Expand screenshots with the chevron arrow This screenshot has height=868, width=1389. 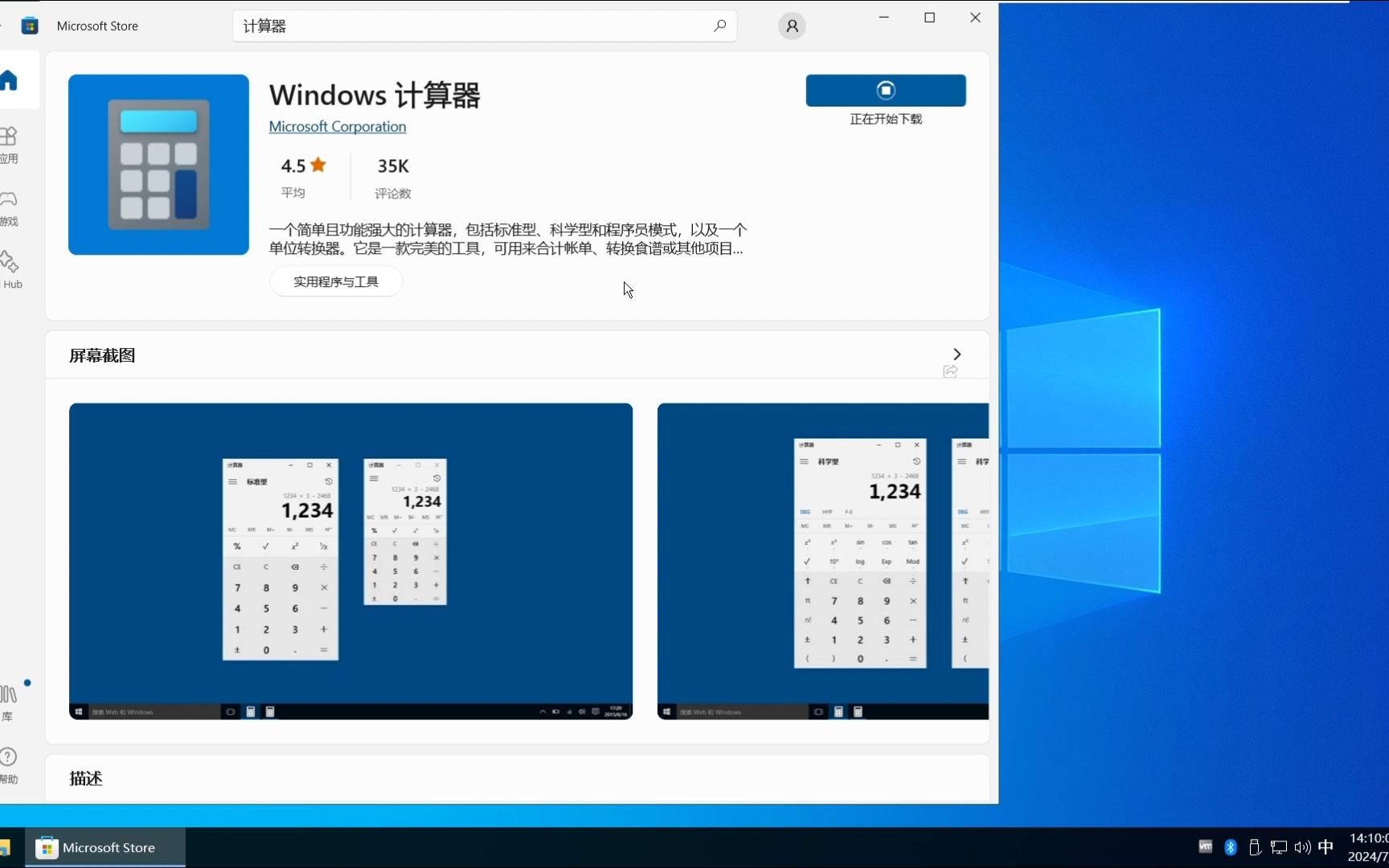pos(957,354)
